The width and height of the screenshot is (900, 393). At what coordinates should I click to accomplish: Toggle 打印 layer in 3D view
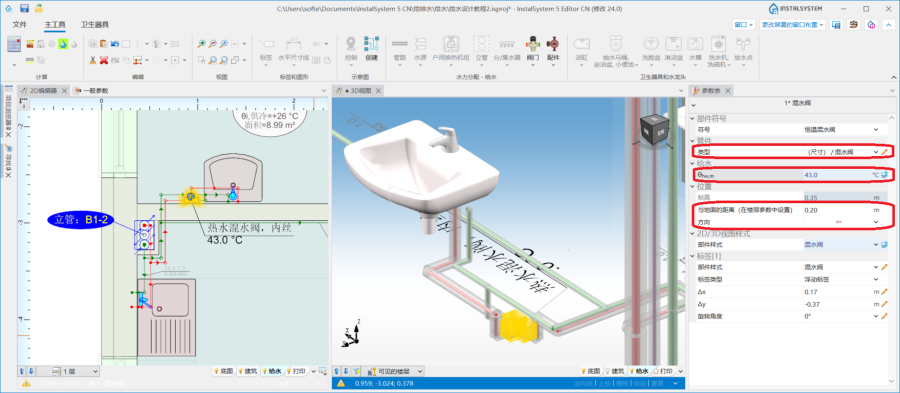click(663, 371)
